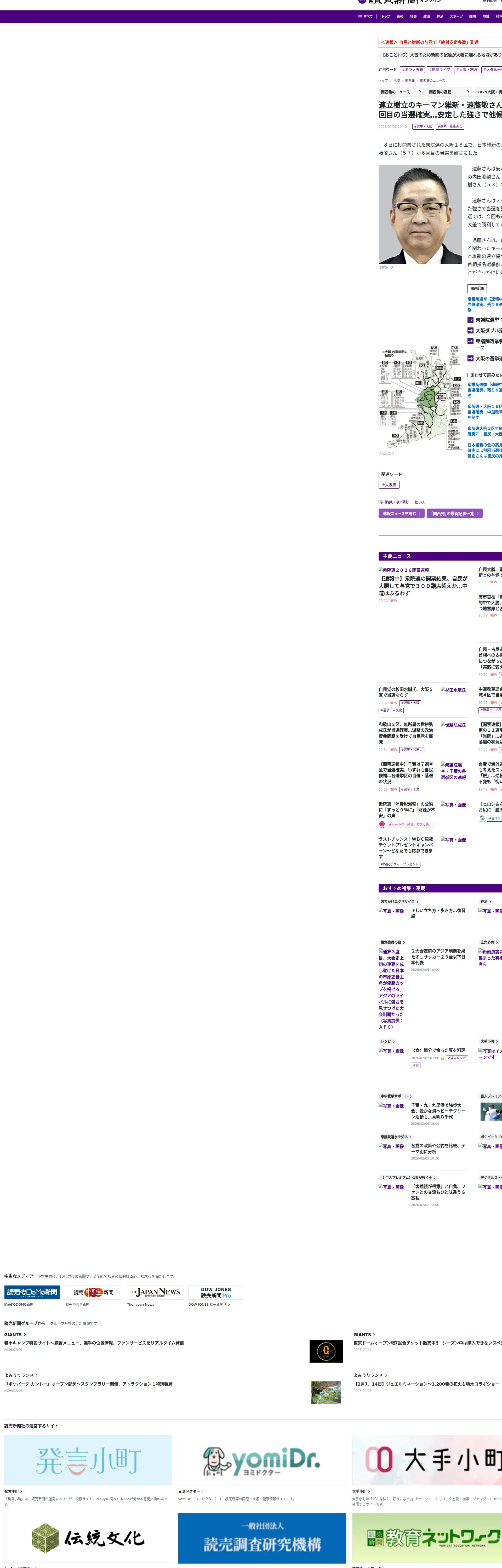Click the save-for-later folder icon

pyautogui.click(x=380, y=502)
